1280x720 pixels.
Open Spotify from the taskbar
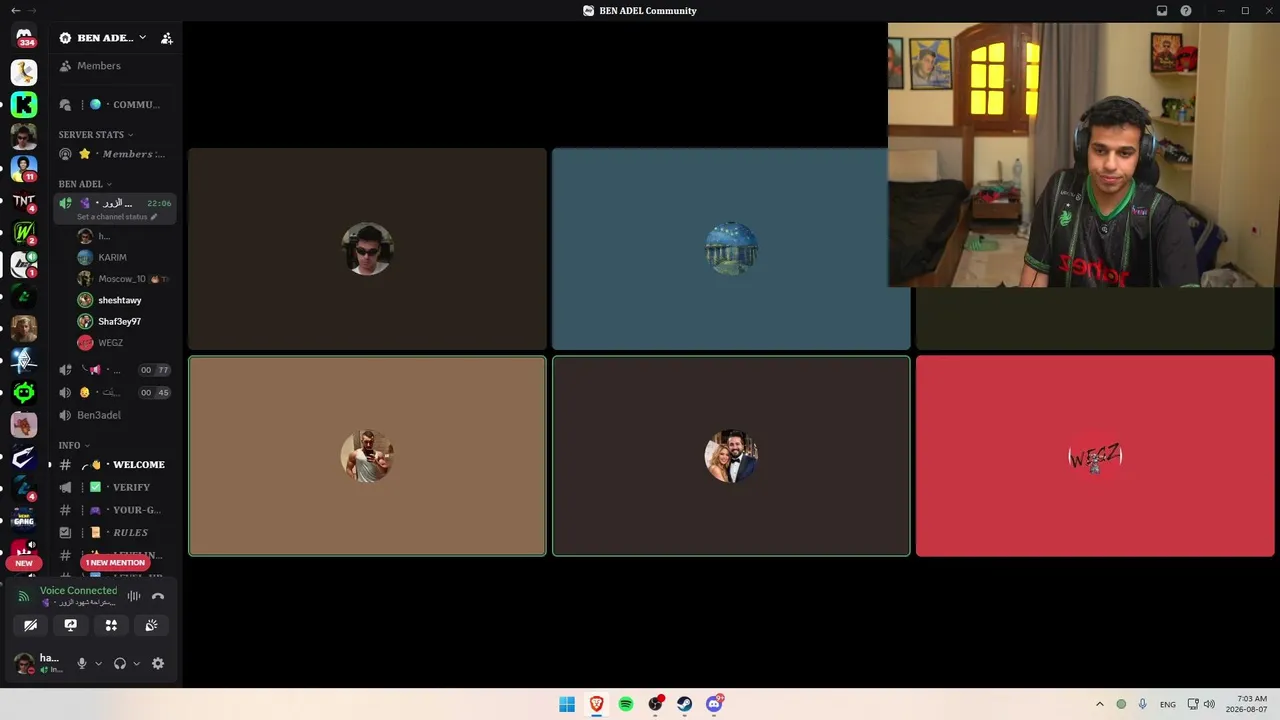(626, 704)
